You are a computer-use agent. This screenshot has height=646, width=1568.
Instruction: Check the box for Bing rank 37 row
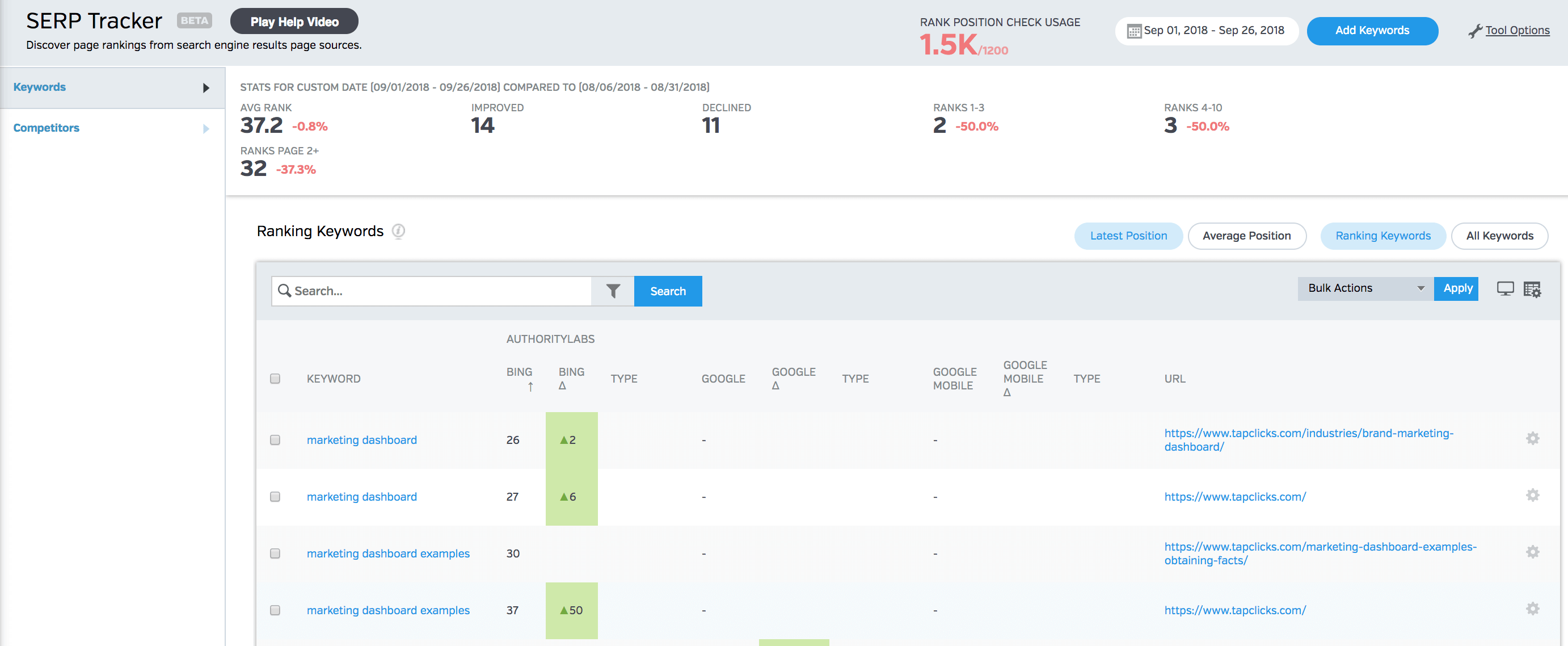pyautogui.click(x=275, y=610)
